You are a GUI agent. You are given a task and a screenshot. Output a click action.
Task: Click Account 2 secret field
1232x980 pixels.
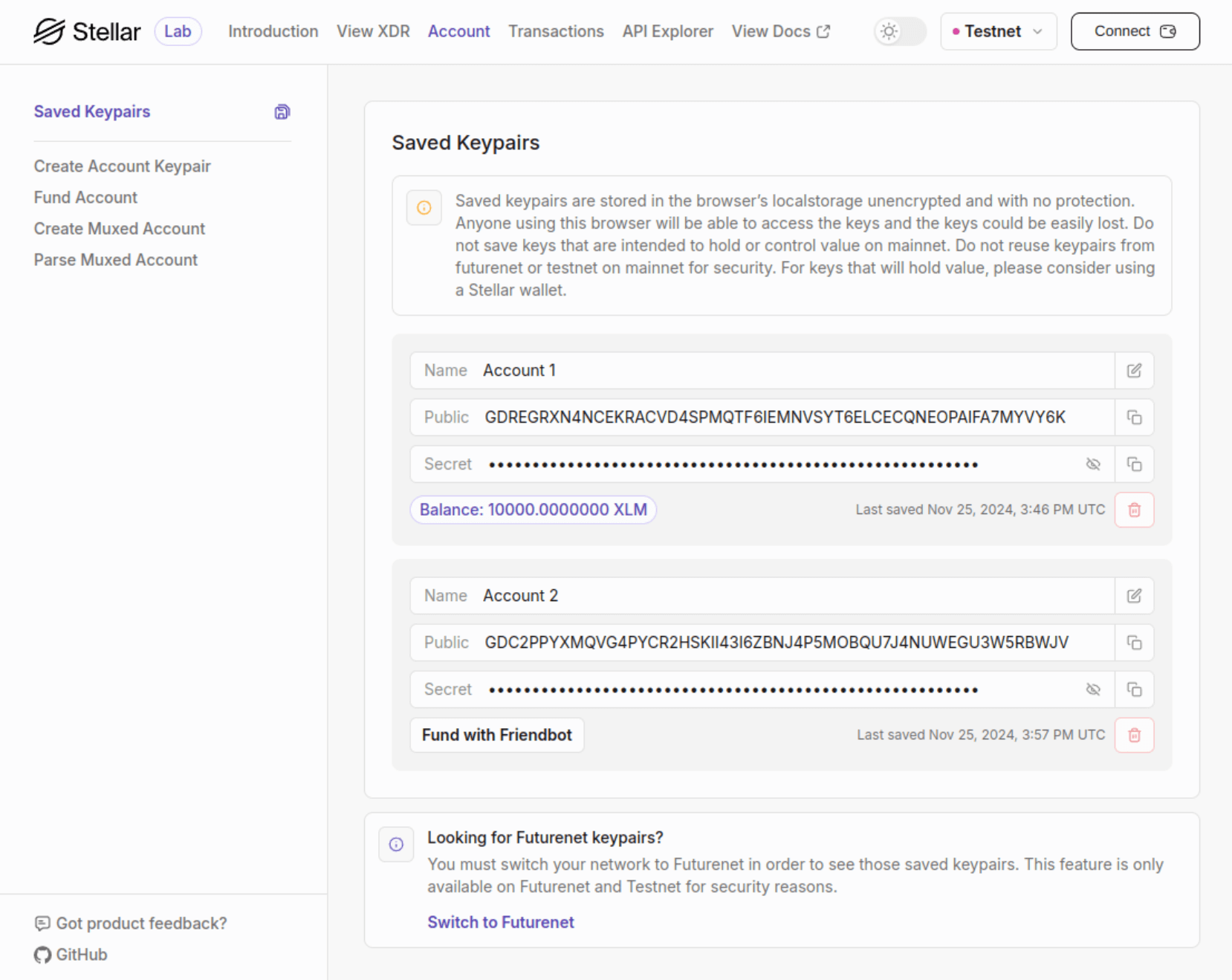click(x=762, y=689)
